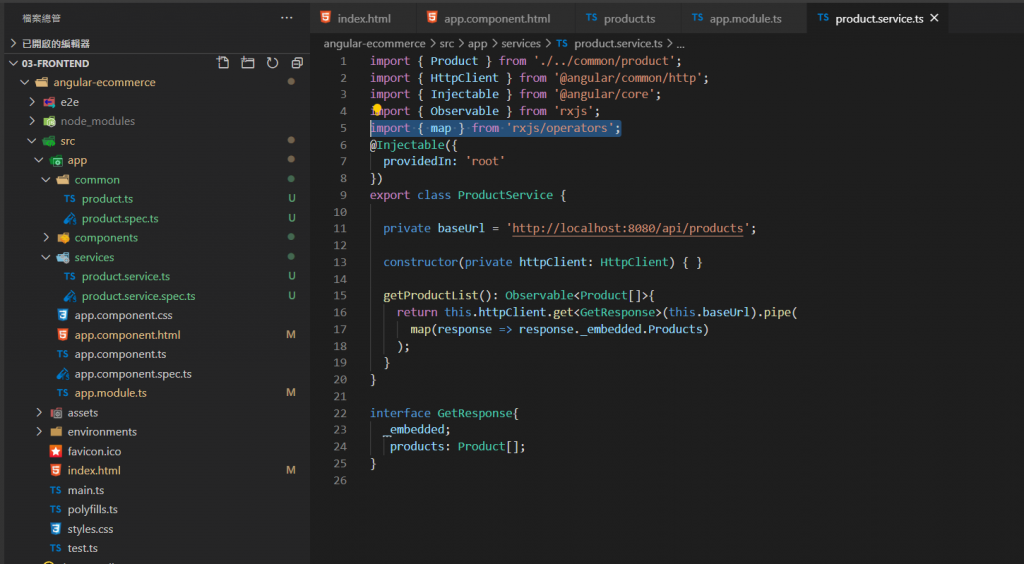Click angular-ecommerce in the breadcrumb
Image resolution: width=1024 pixels, height=564 pixels.
pos(374,44)
